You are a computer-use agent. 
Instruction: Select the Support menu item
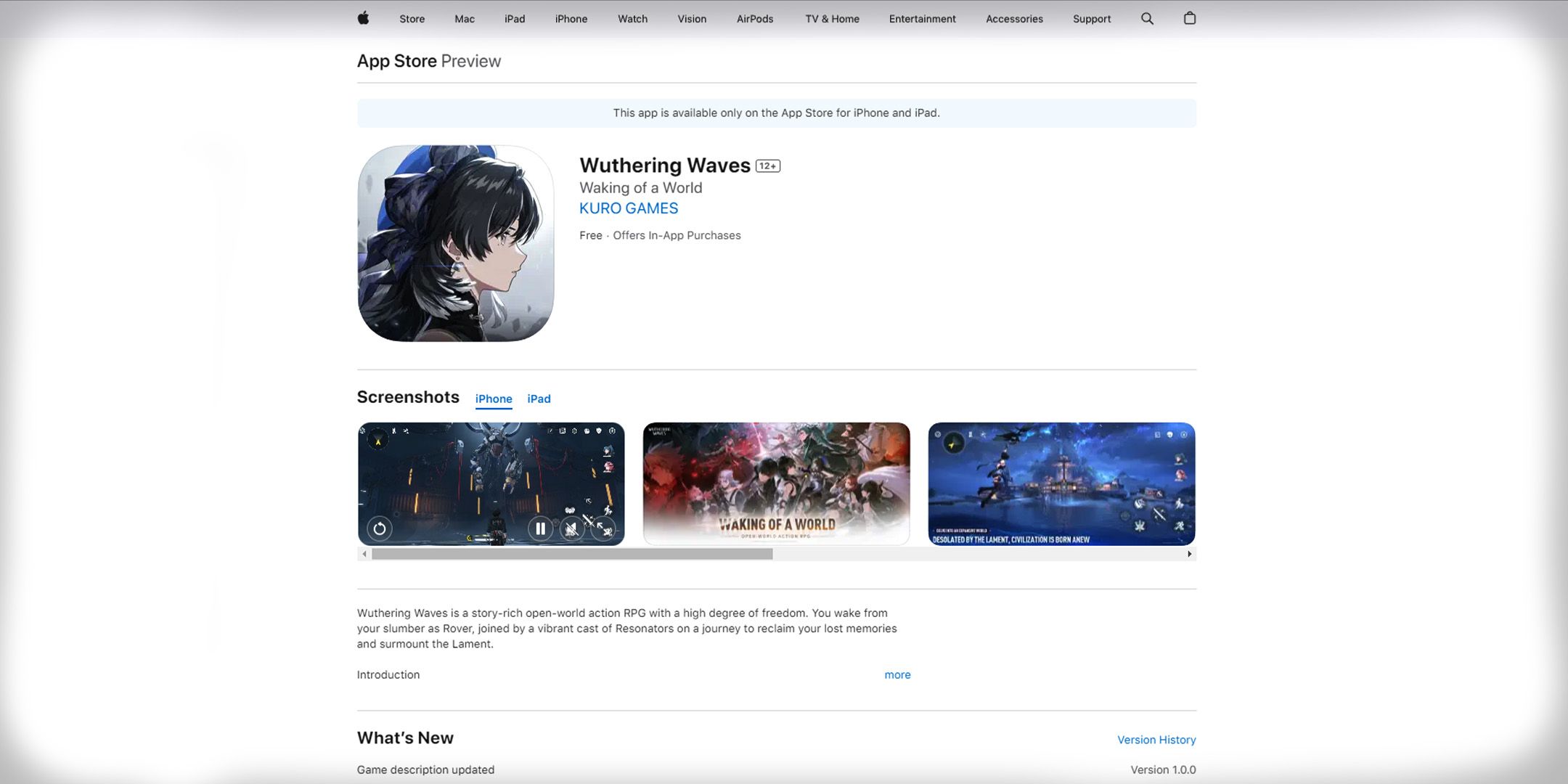pyautogui.click(x=1092, y=18)
